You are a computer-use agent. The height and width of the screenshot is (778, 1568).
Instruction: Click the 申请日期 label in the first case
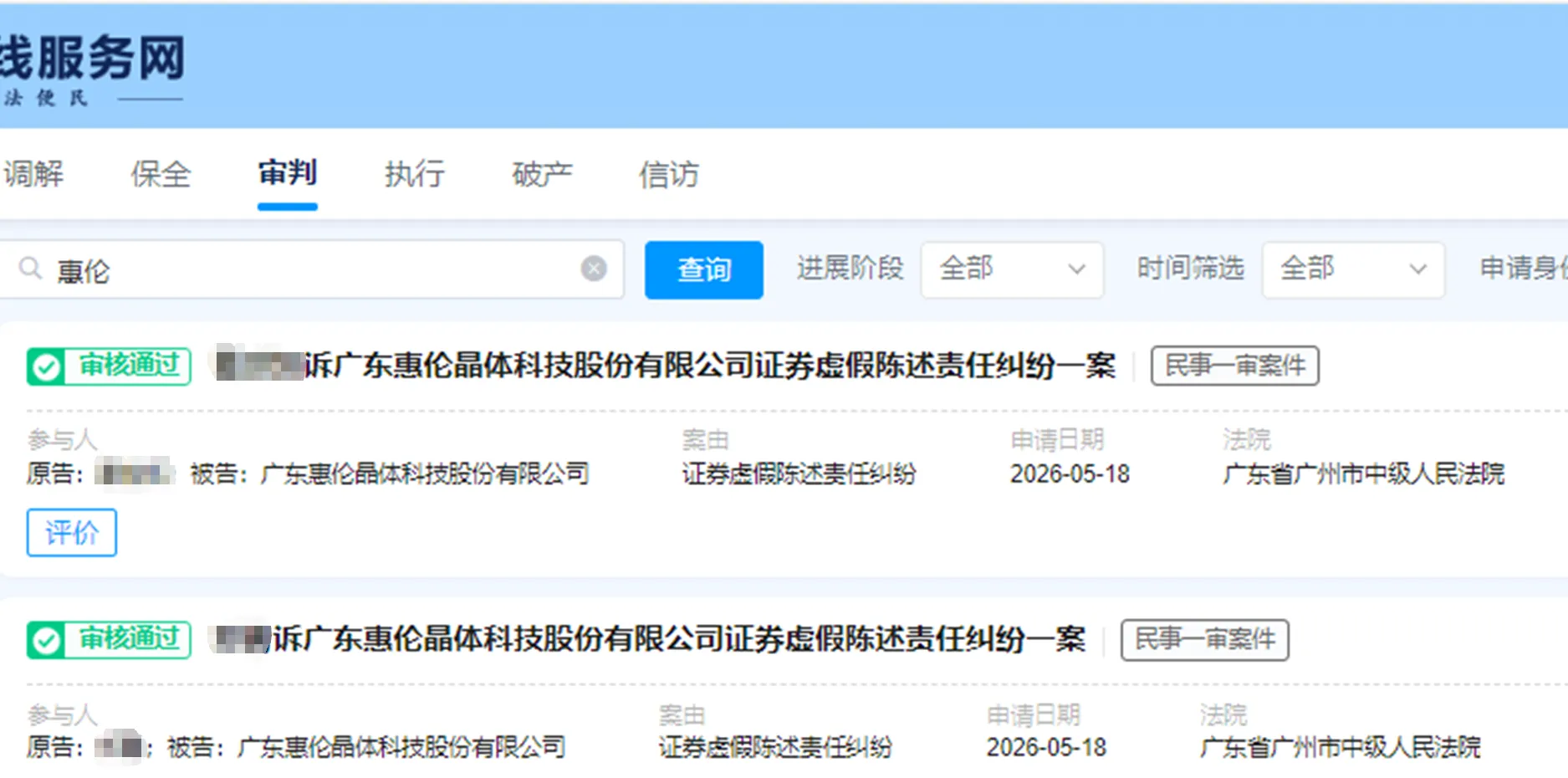[x=1057, y=439]
